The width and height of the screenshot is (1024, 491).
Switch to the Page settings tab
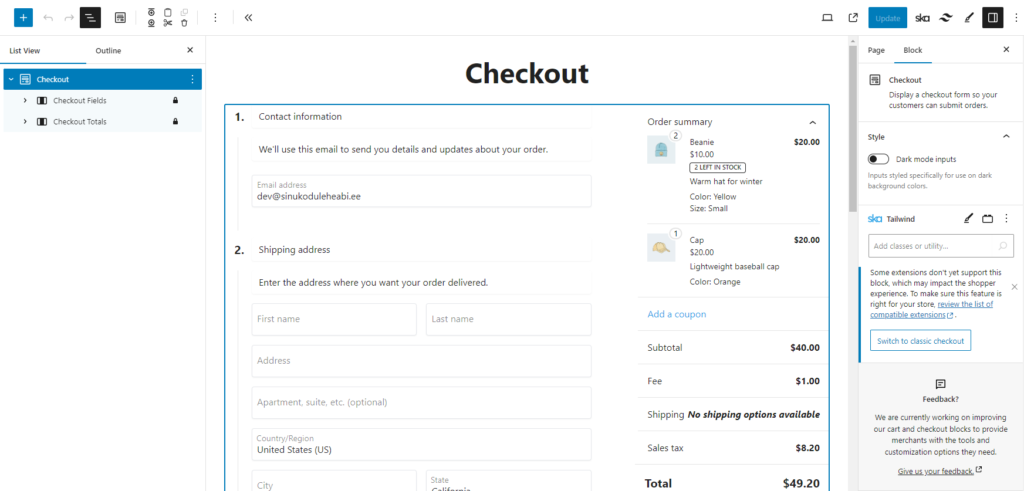(876, 50)
